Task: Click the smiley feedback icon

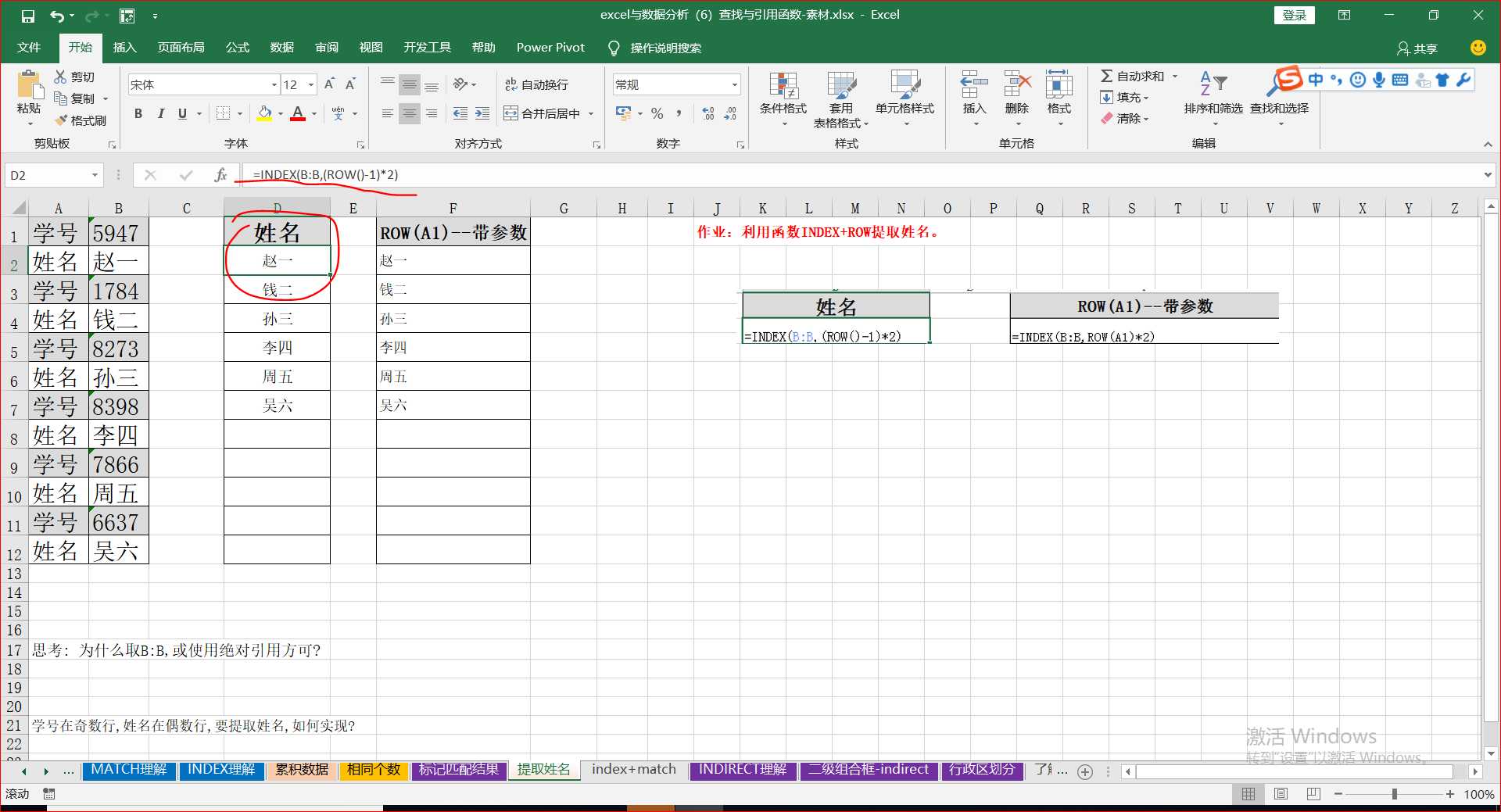Action: click(1478, 48)
